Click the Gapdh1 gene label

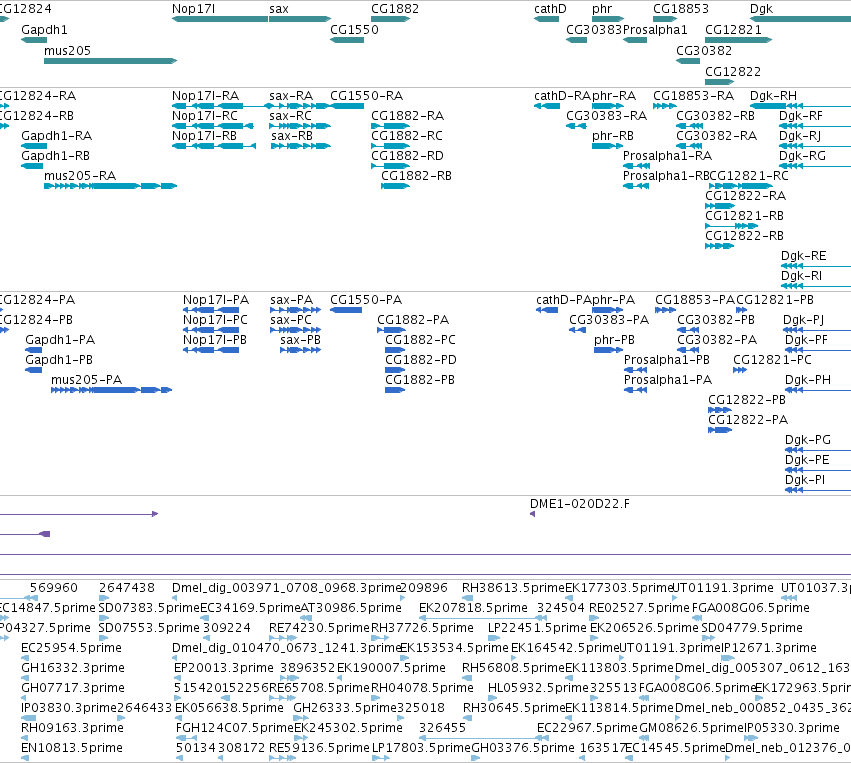(x=45, y=30)
